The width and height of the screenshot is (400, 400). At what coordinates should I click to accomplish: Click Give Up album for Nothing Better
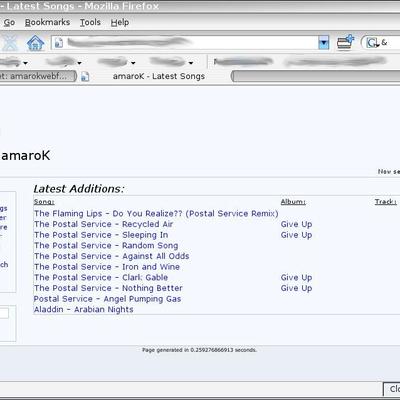[296, 288]
